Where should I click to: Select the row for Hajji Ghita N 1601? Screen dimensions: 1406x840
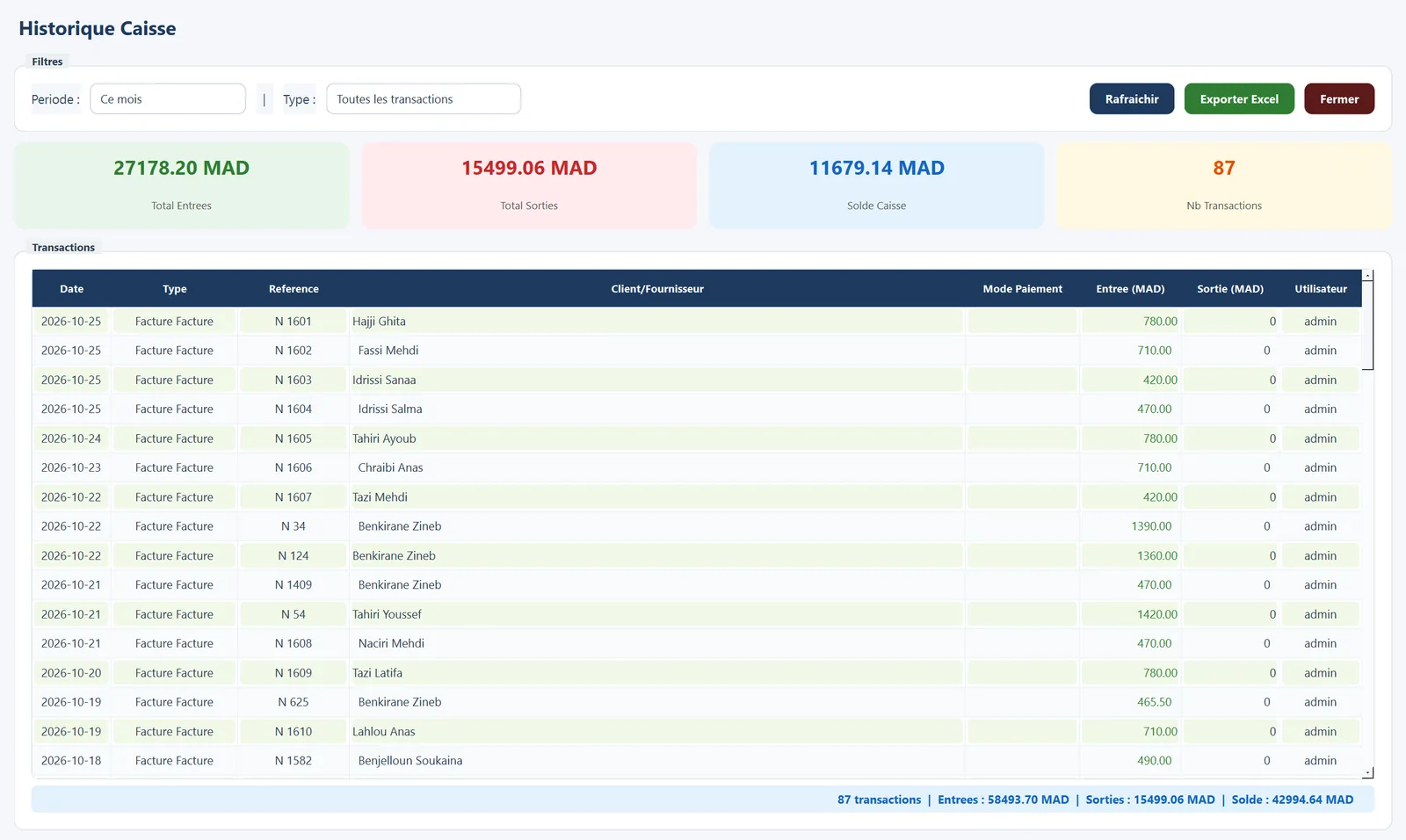tap(697, 322)
